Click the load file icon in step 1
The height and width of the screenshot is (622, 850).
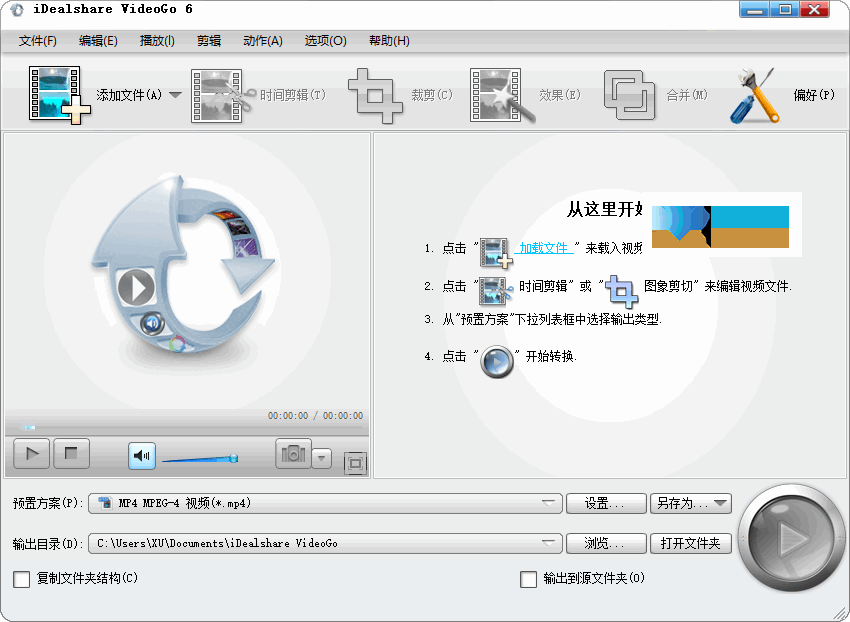coord(495,252)
